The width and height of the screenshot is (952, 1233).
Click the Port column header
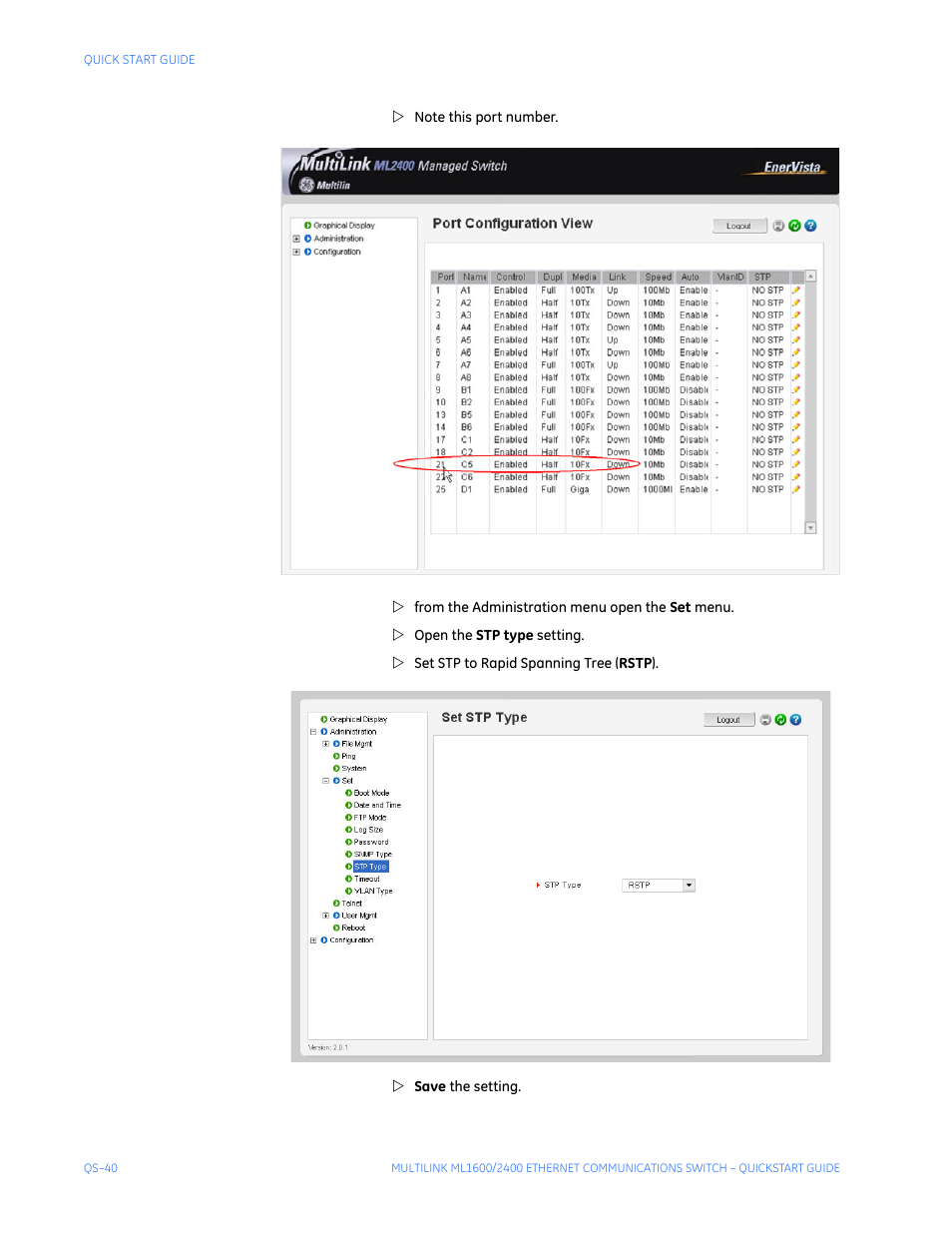pos(444,278)
